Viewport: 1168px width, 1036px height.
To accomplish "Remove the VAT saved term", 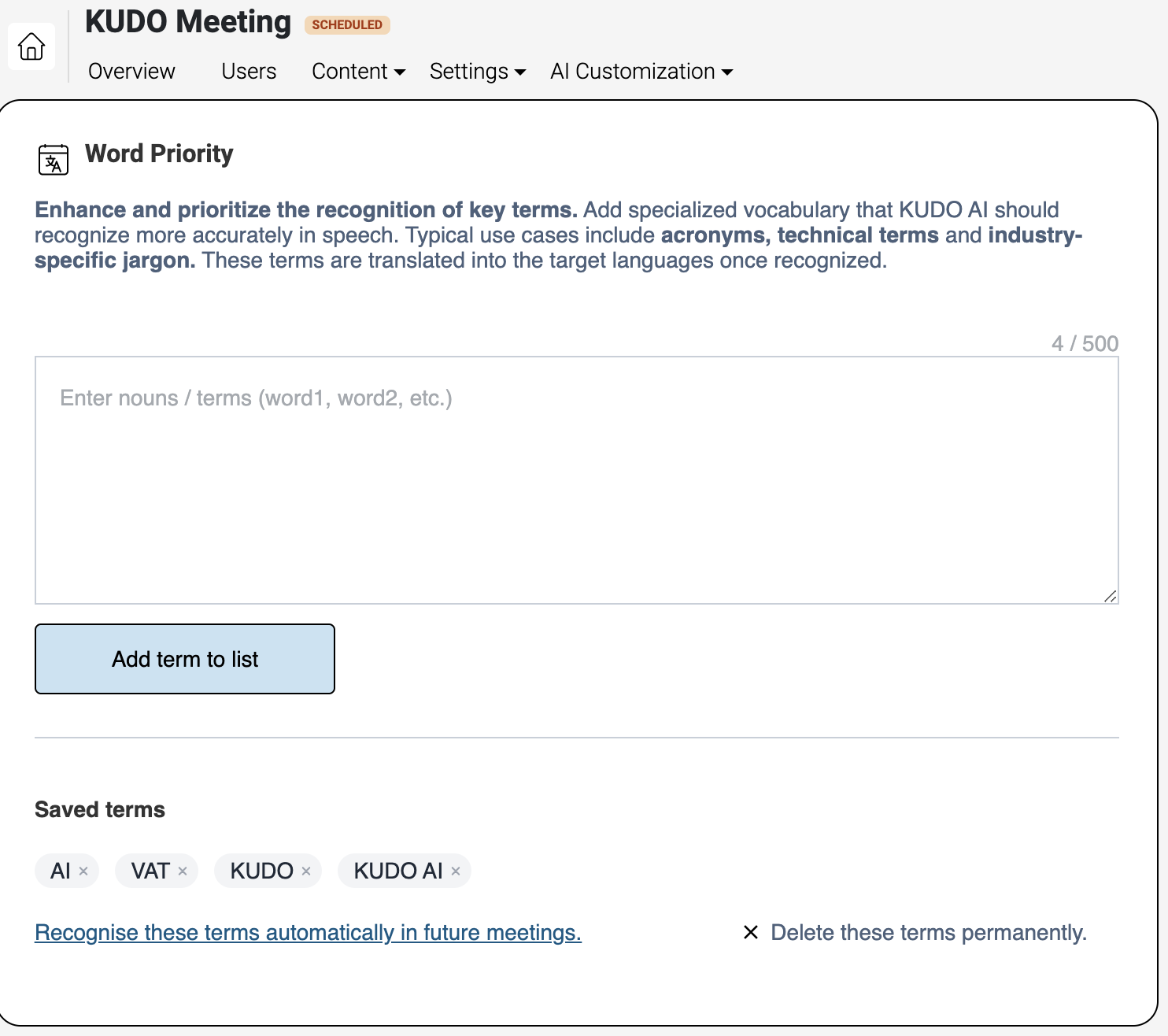I will [x=183, y=871].
